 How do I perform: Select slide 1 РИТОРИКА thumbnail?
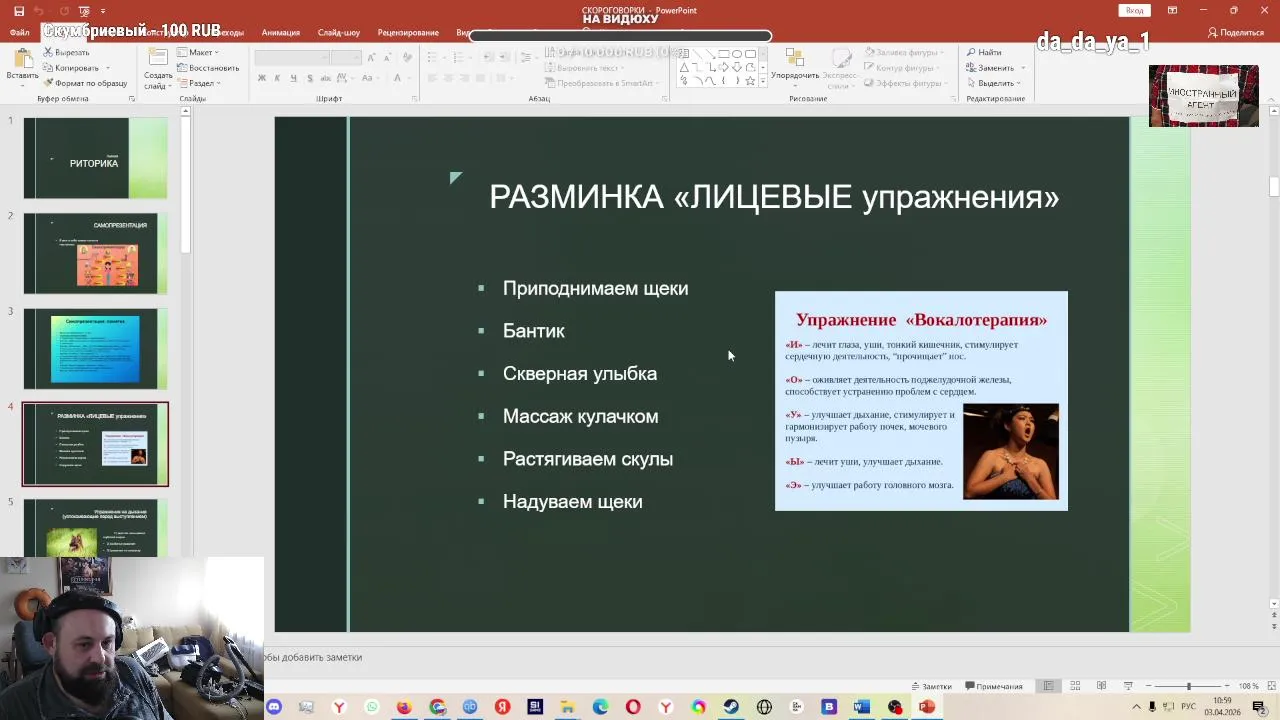coord(95,158)
